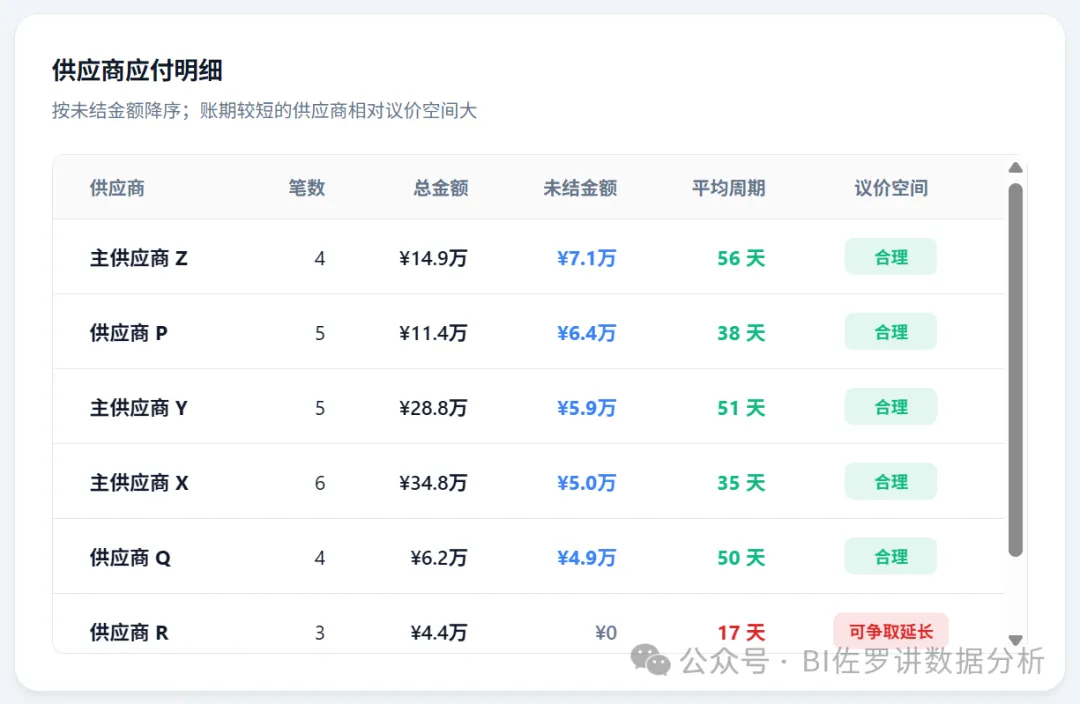Click the 50 天 average cycle value
This screenshot has height=704, width=1080.
pos(741,558)
